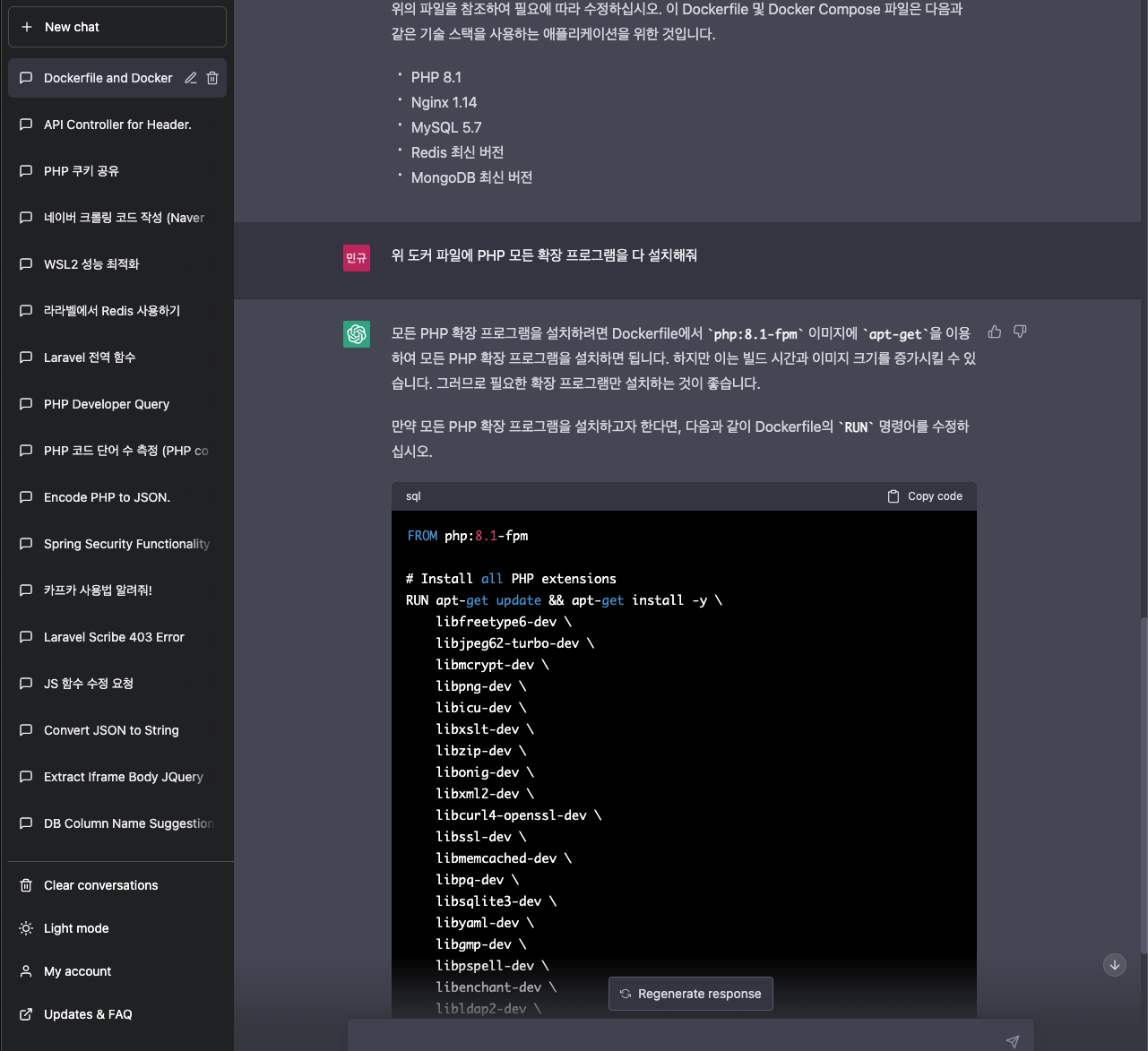1148x1051 pixels.
Task: Open the 라라벨에서 Redis 사용하기 conversation
Action: pos(117,311)
